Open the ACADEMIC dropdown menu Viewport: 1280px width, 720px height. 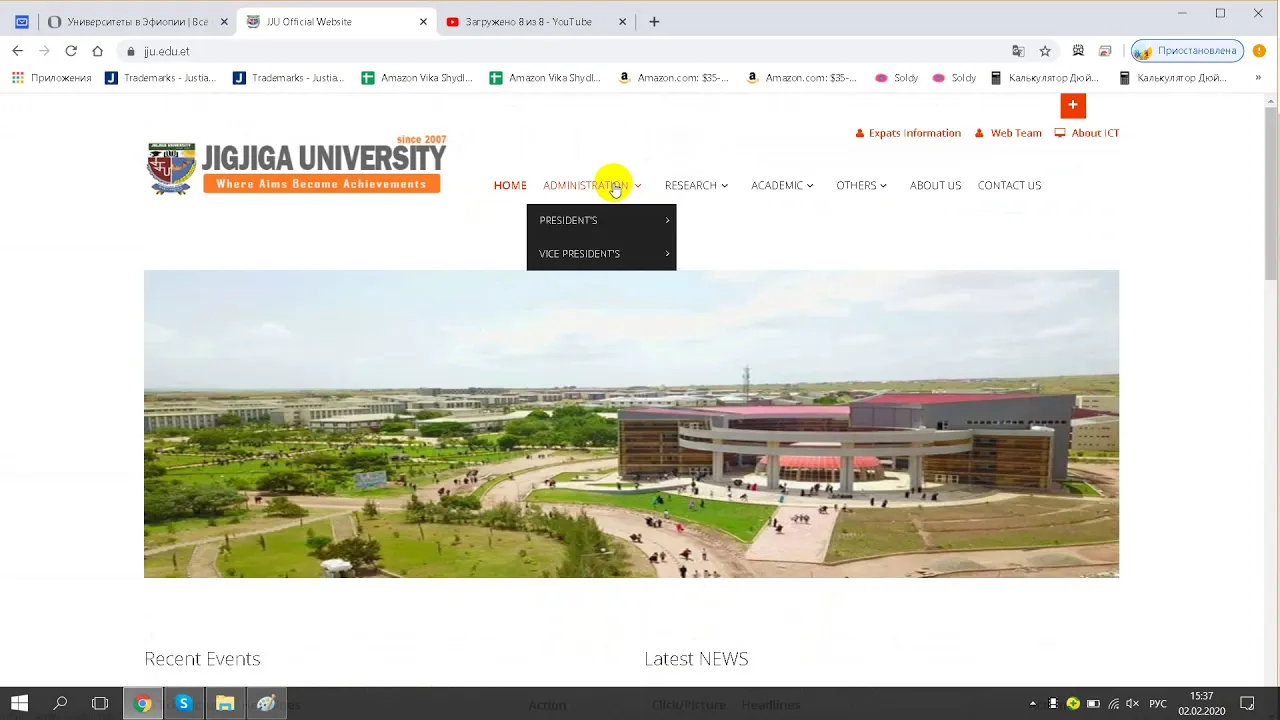point(782,185)
